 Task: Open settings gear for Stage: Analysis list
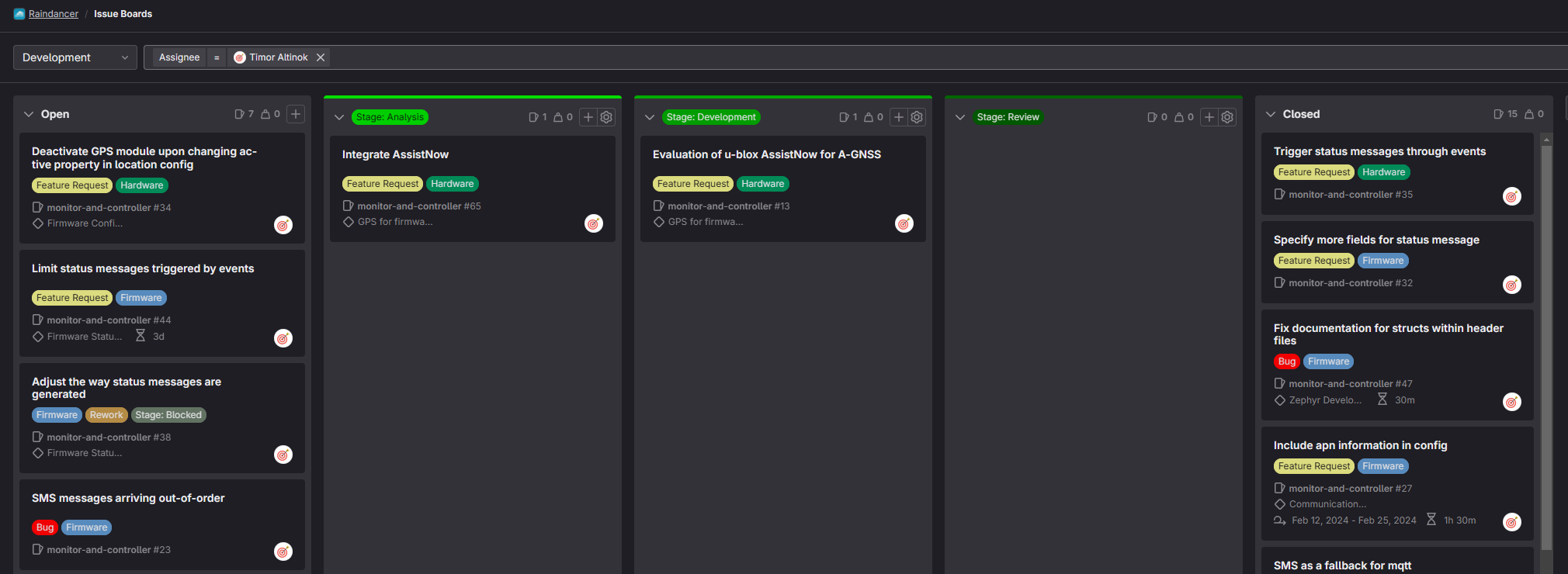606,117
